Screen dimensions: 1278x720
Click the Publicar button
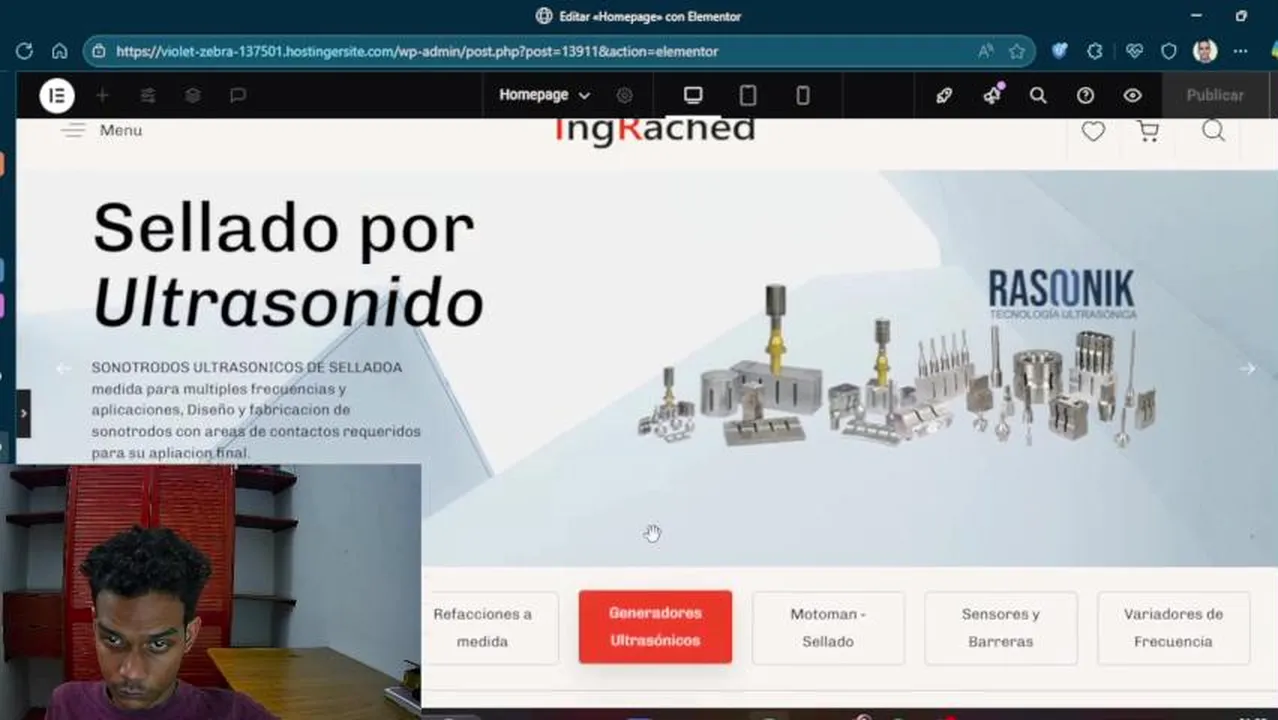1215,95
